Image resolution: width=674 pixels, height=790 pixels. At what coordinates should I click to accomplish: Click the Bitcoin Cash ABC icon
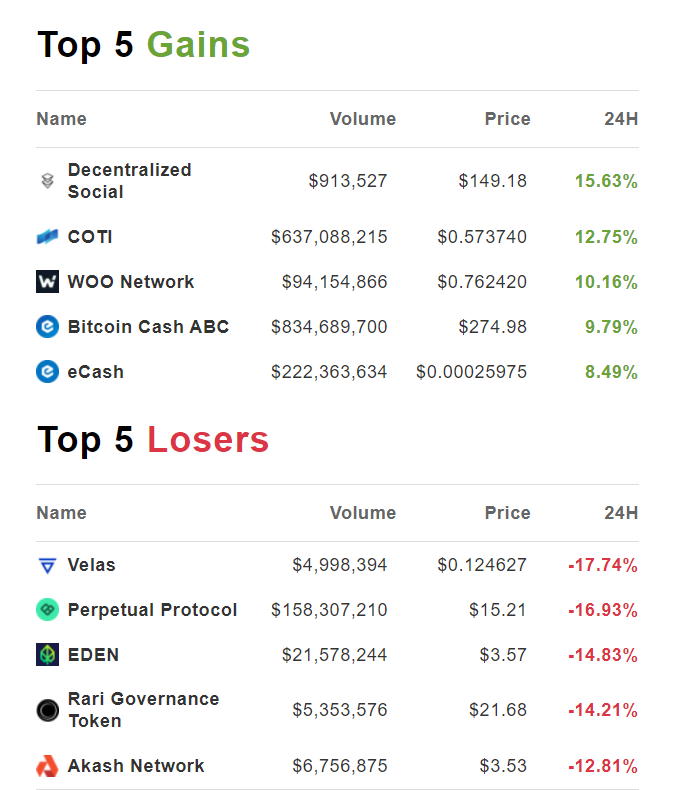pyautogui.click(x=47, y=327)
